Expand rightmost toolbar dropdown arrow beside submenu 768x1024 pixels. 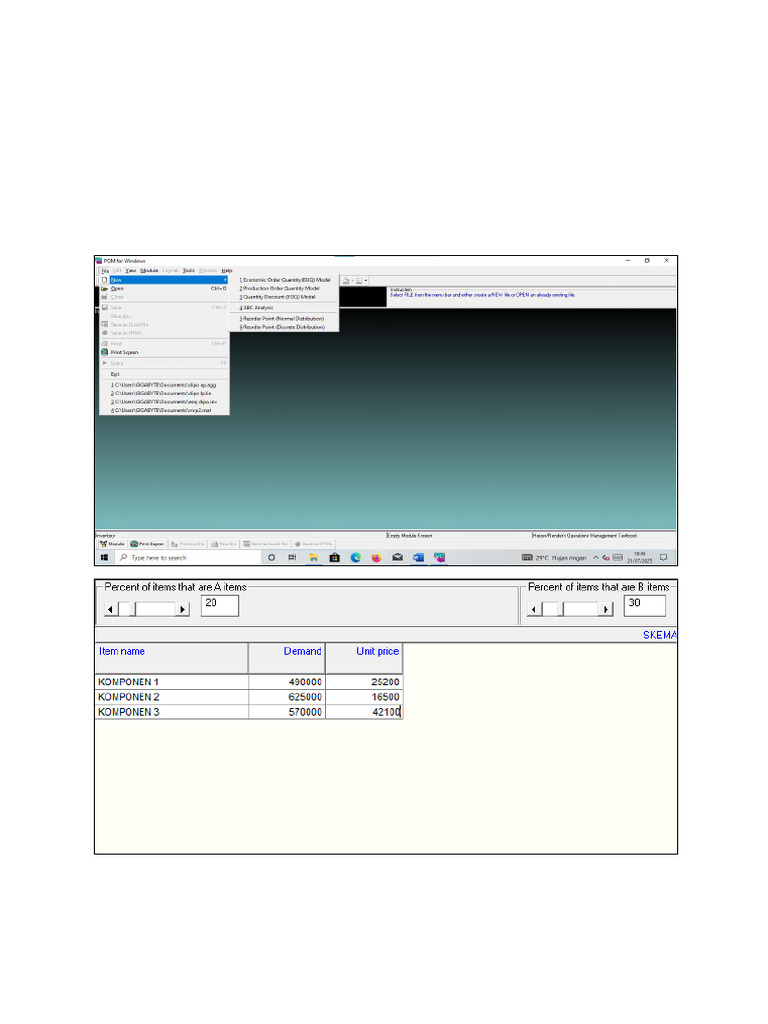[366, 281]
